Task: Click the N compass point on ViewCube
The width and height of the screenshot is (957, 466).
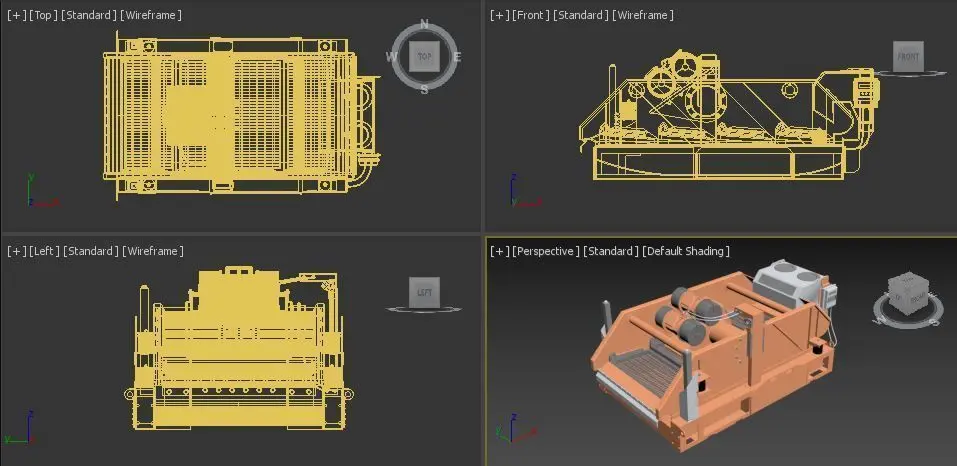Action: 424,25
